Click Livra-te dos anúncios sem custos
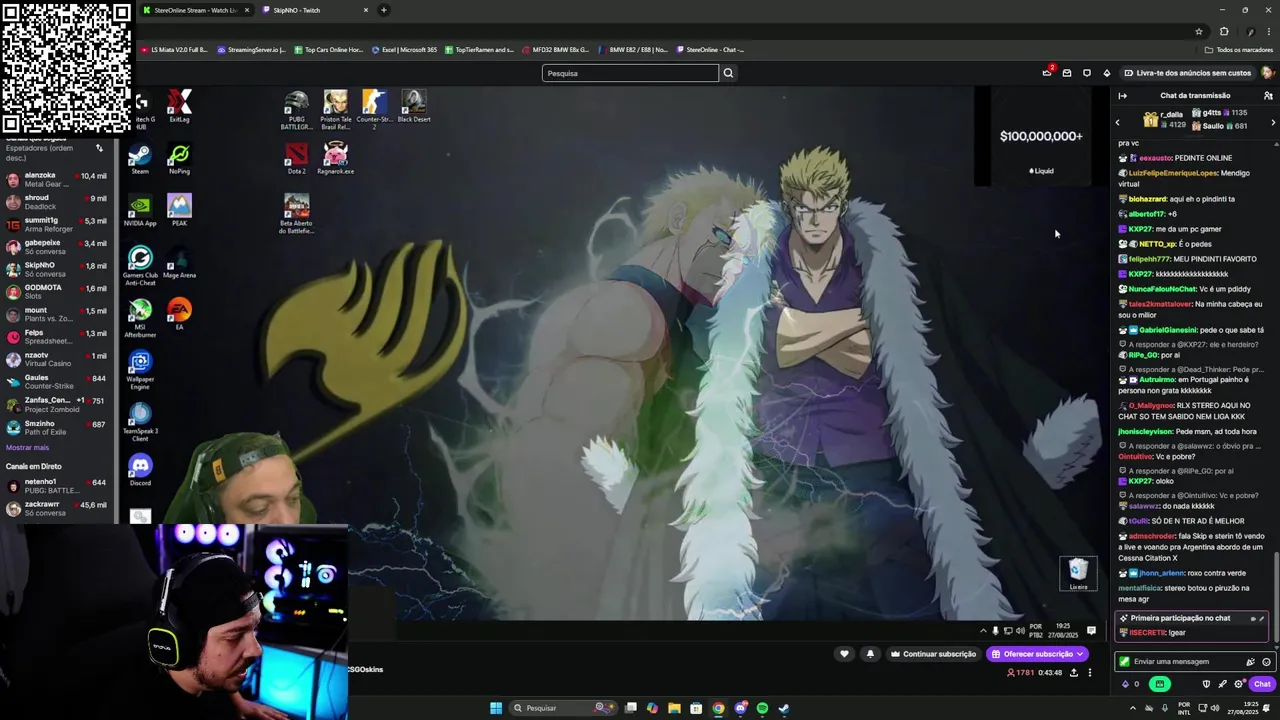 (1187, 73)
